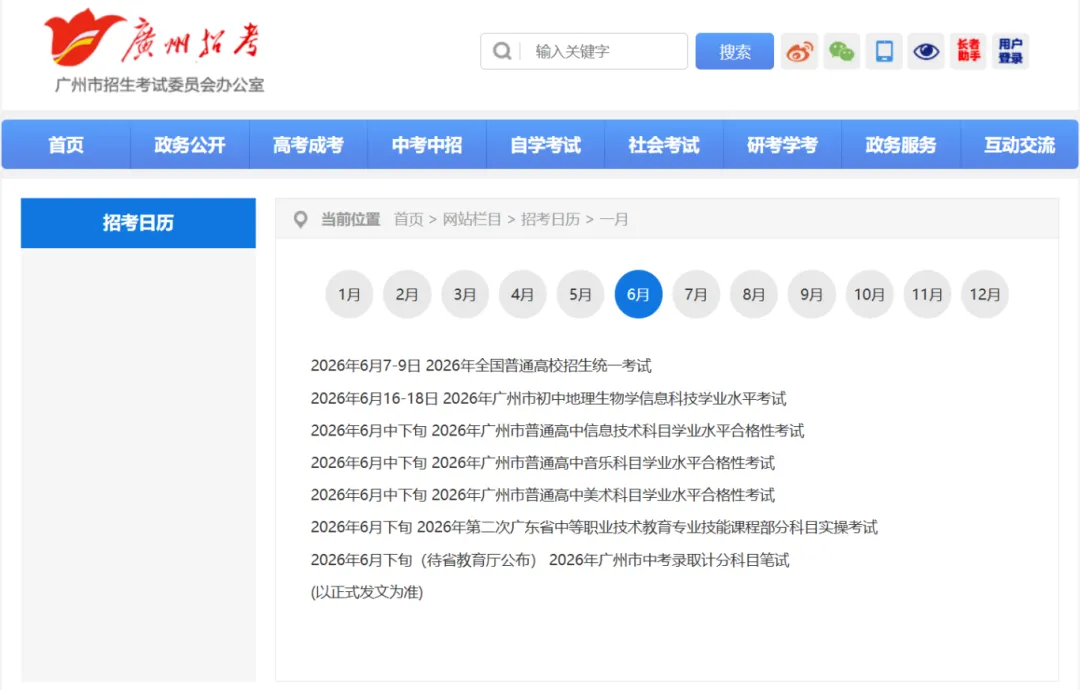Open the WeChat icon in the header
This screenshot has height=690, width=1080.
(x=841, y=51)
